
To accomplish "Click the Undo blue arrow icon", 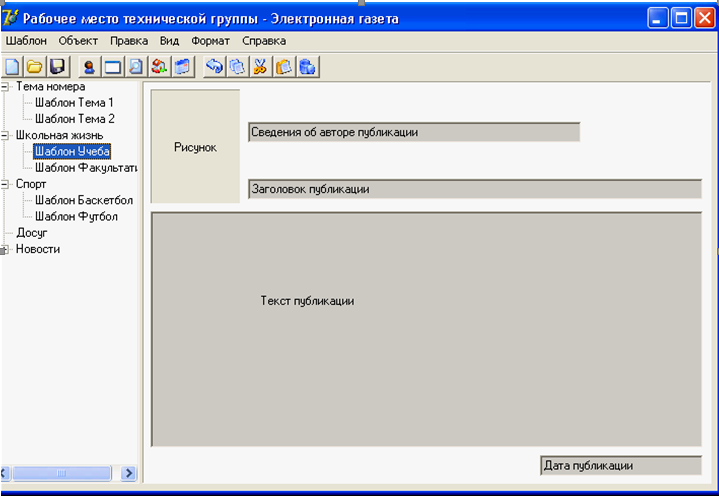I will click(x=214, y=67).
